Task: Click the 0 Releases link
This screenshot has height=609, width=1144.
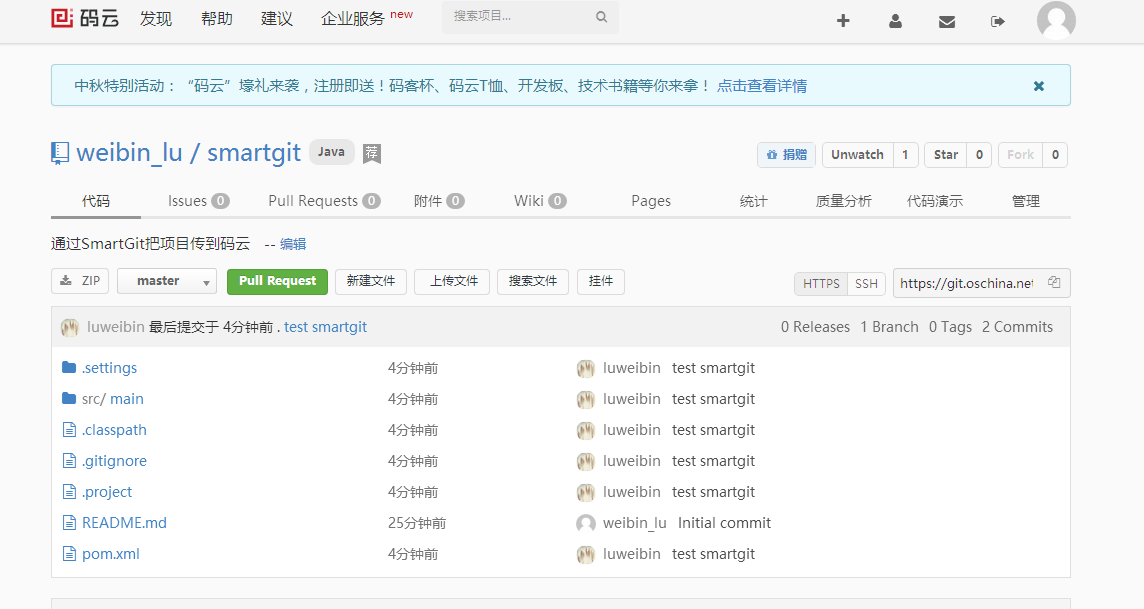Action: click(x=815, y=327)
